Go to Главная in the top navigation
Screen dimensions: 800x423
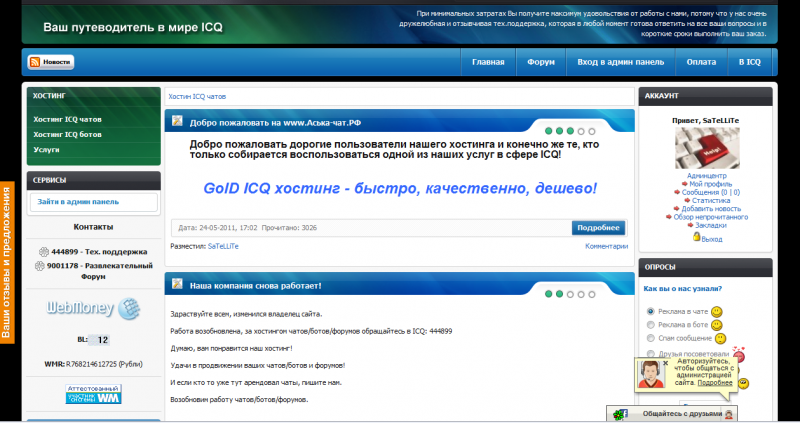click(488, 62)
